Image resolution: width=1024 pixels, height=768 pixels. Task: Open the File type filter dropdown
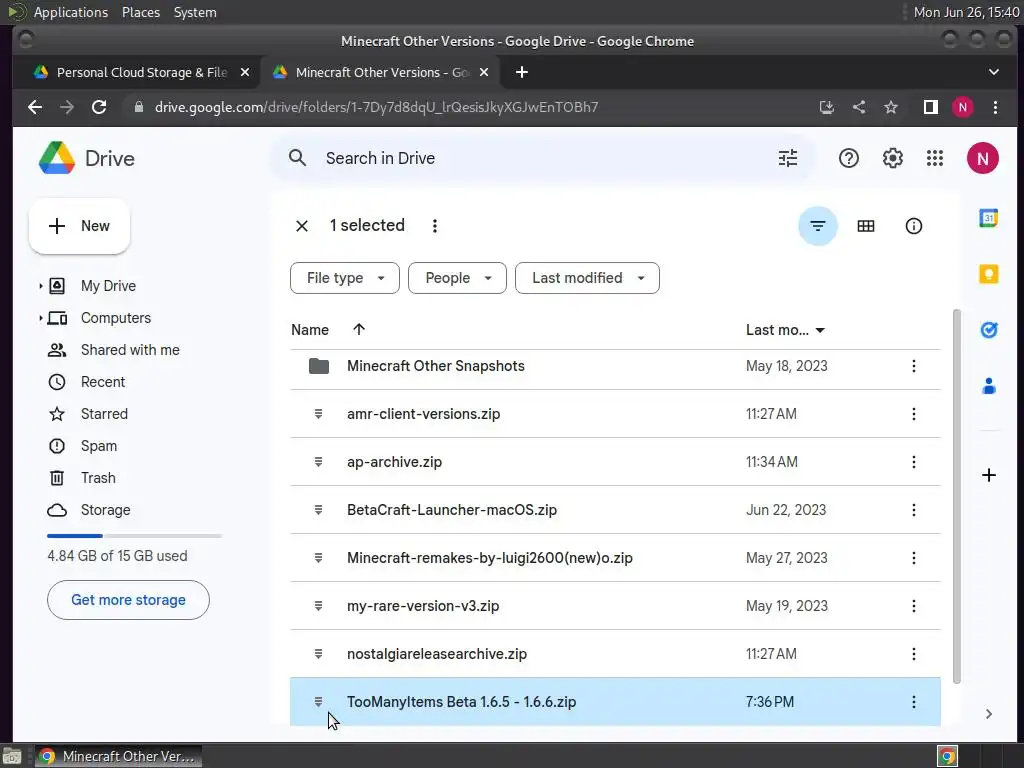(x=345, y=278)
